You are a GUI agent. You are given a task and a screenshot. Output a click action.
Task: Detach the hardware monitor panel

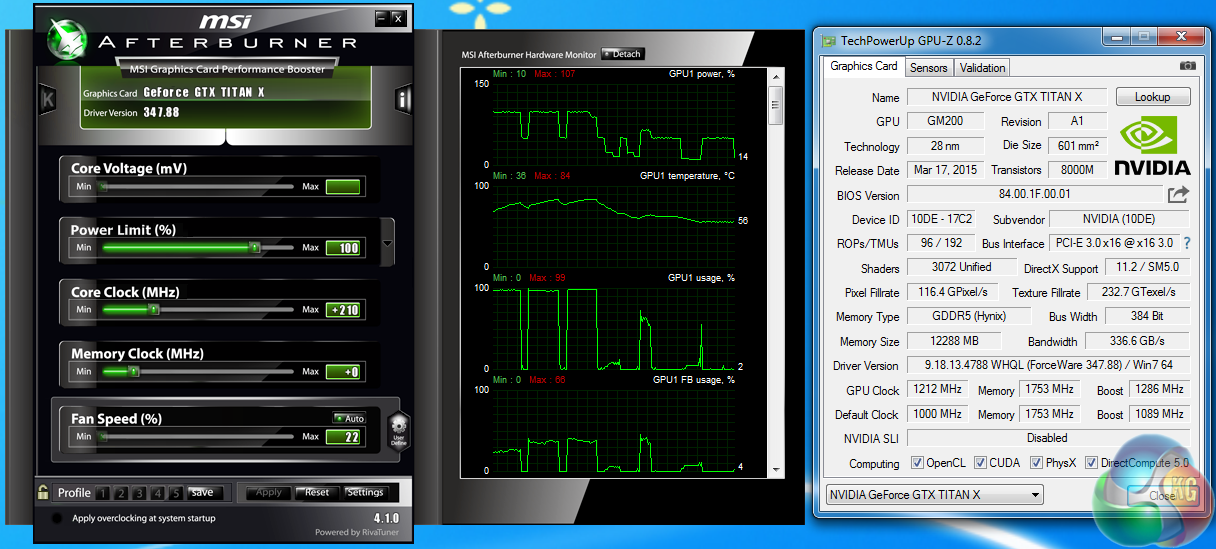point(622,54)
